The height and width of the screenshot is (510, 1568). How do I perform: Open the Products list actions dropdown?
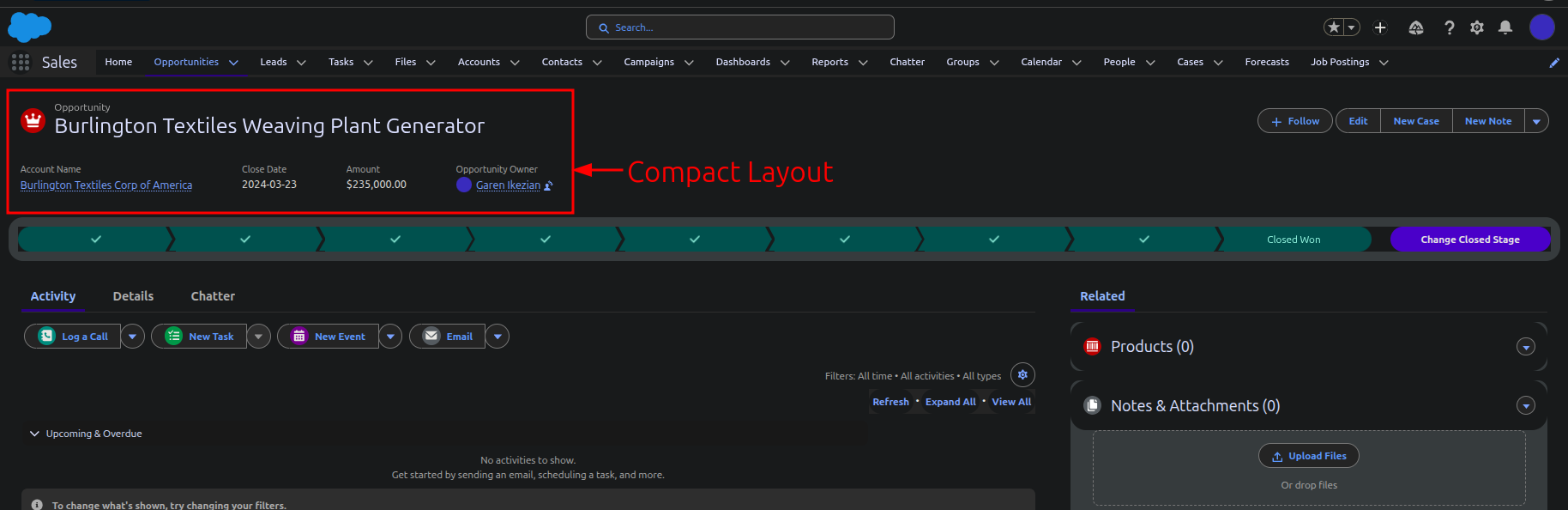pyautogui.click(x=1526, y=347)
